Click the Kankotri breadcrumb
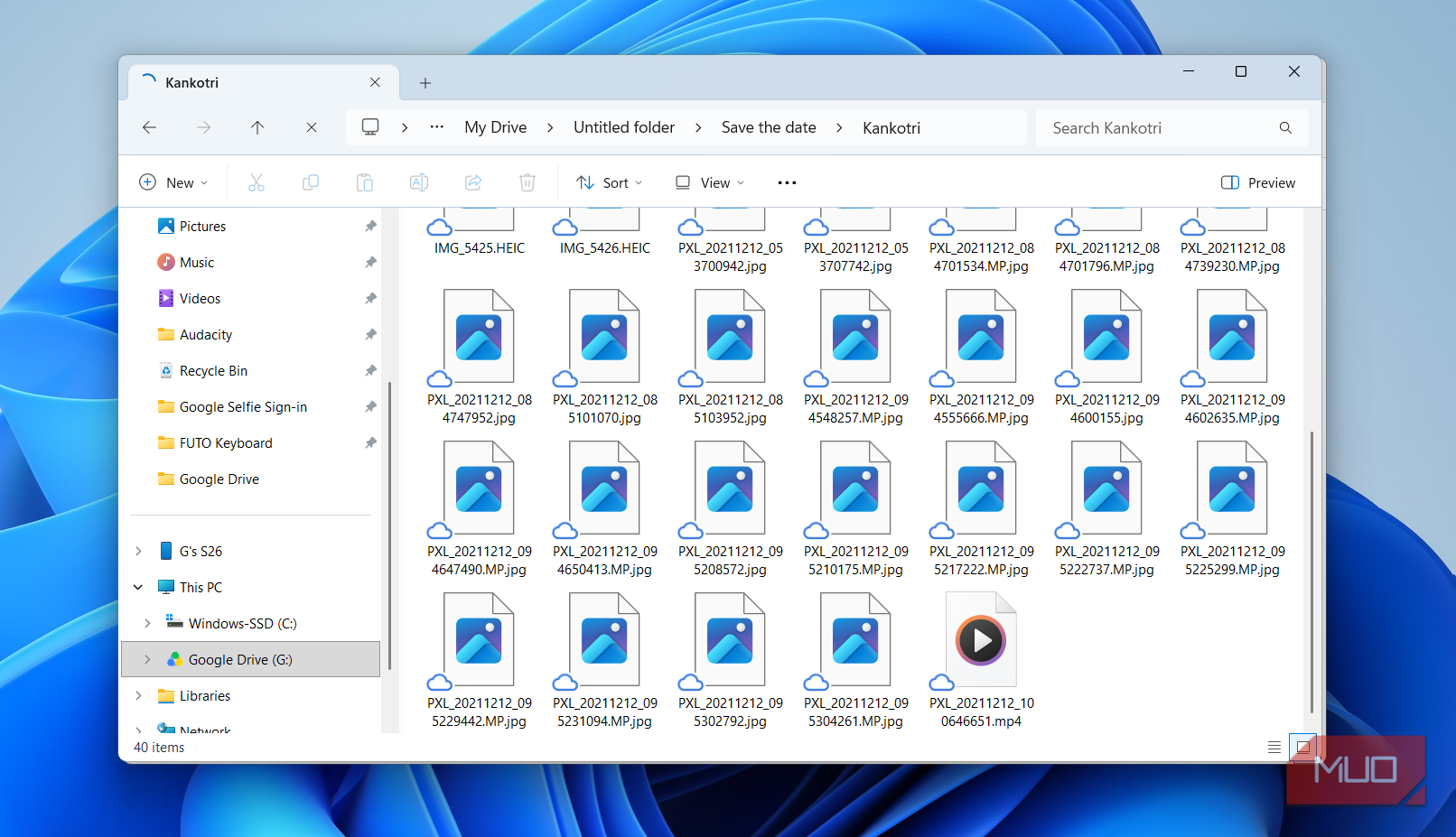 891,127
